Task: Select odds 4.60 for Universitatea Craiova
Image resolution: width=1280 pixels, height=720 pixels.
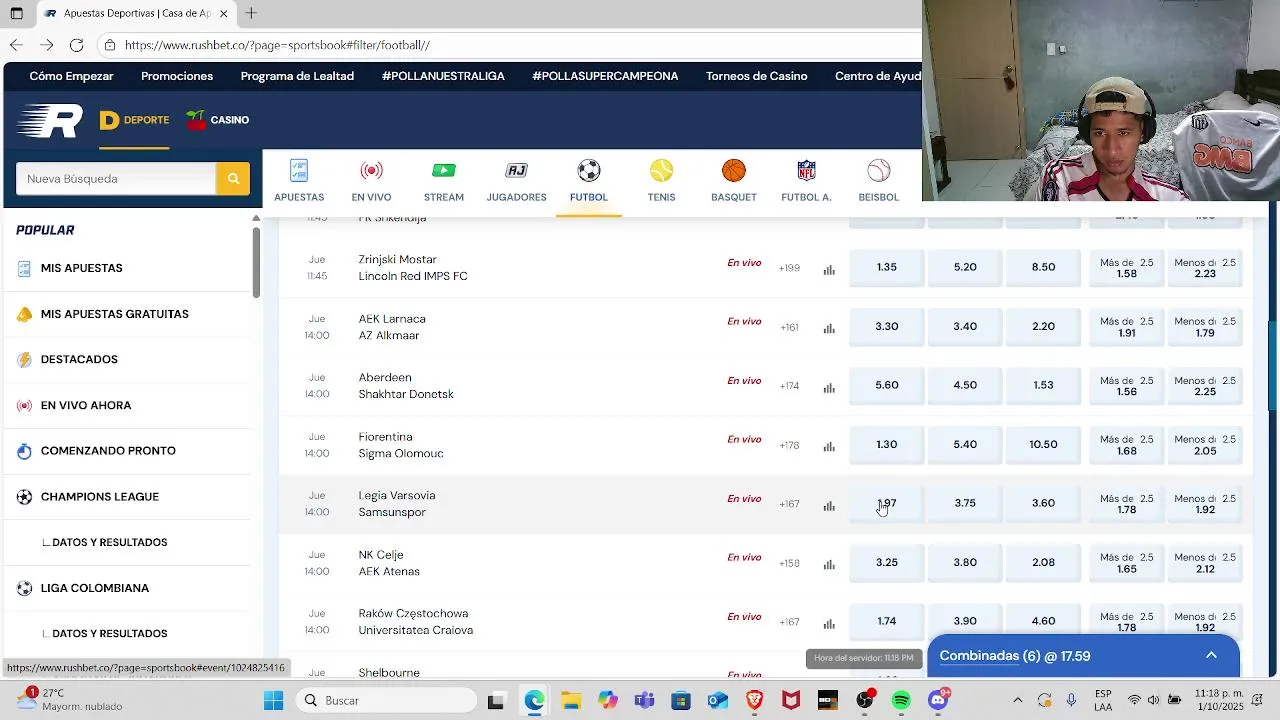Action: tap(1043, 621)
